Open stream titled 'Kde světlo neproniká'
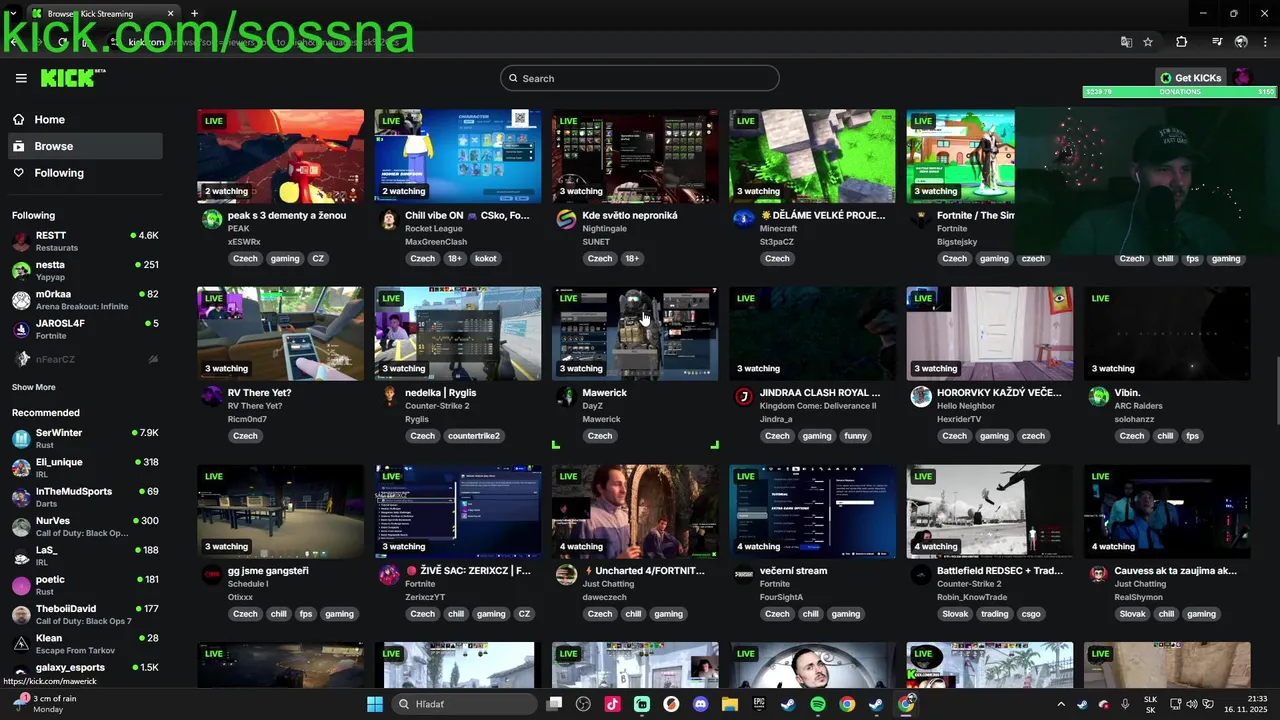This screenshot has width=1280, height=720. (x=630, y=215)
